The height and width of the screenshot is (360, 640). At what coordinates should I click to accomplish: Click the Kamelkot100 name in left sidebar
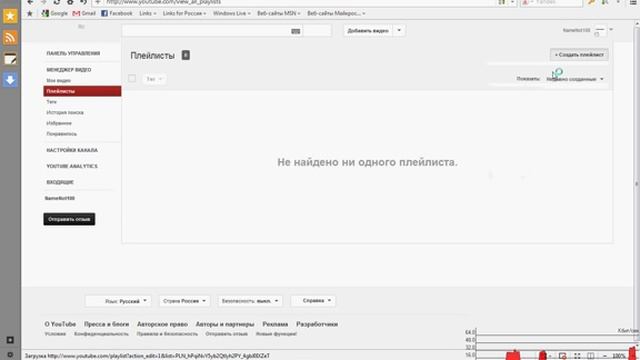60,198
